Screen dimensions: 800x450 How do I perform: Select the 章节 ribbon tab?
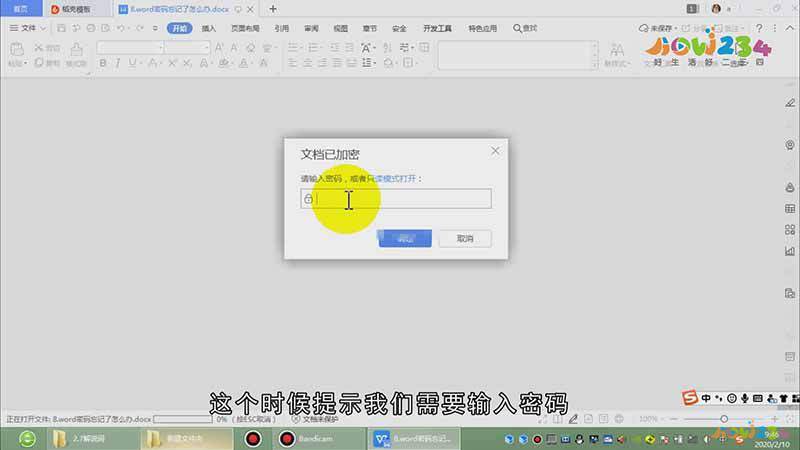tap(369, 29)
